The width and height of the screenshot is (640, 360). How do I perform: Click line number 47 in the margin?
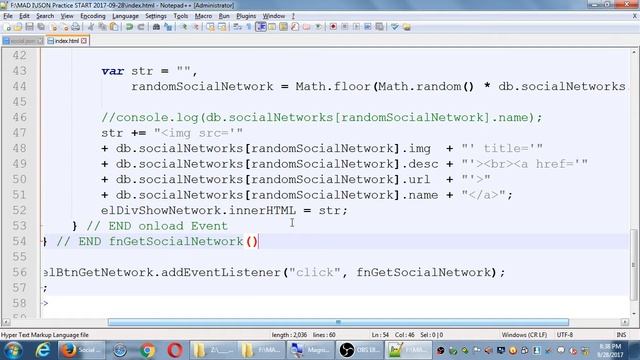click(19, 133)
